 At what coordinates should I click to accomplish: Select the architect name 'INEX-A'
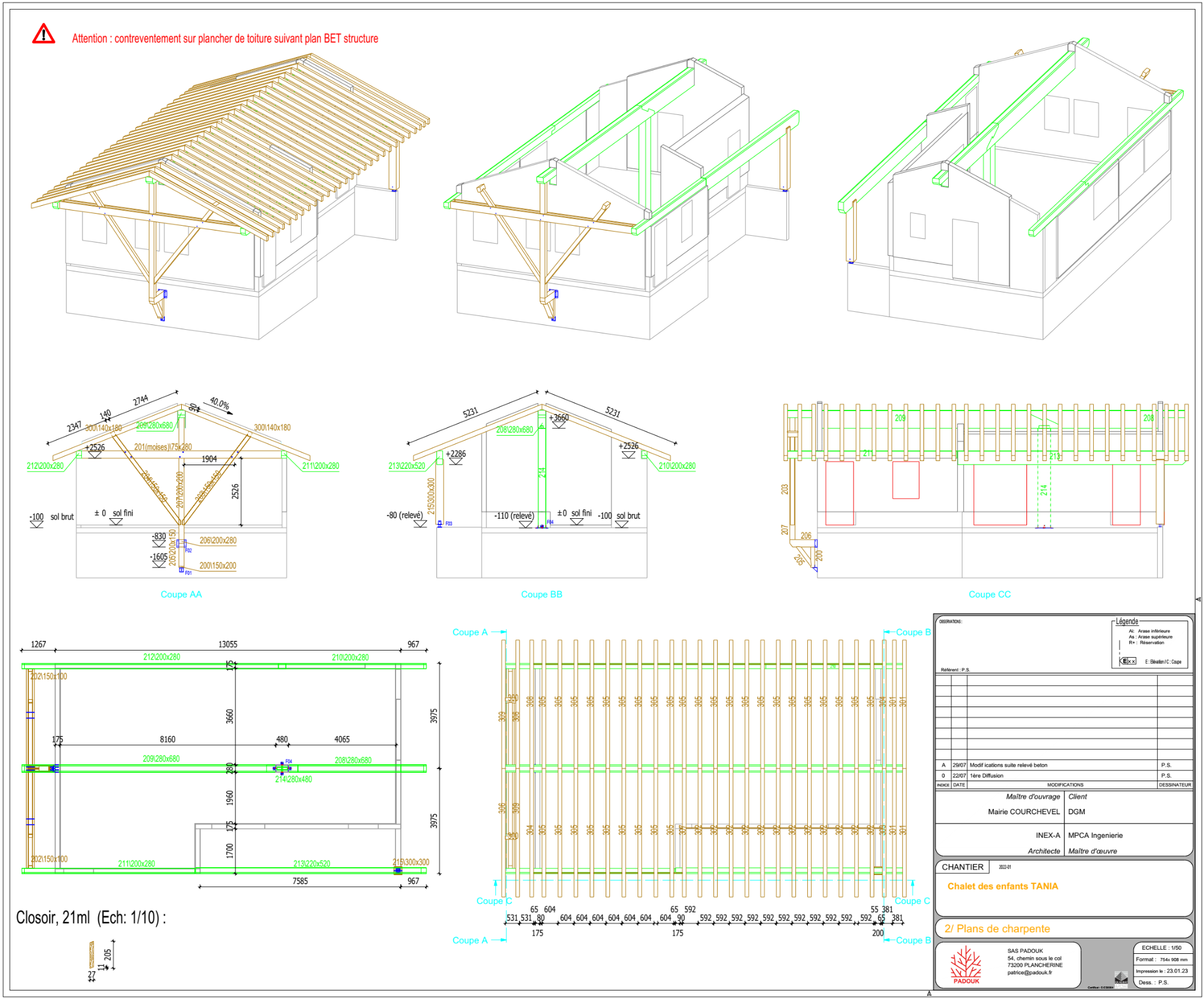(x=1048, y=835)
